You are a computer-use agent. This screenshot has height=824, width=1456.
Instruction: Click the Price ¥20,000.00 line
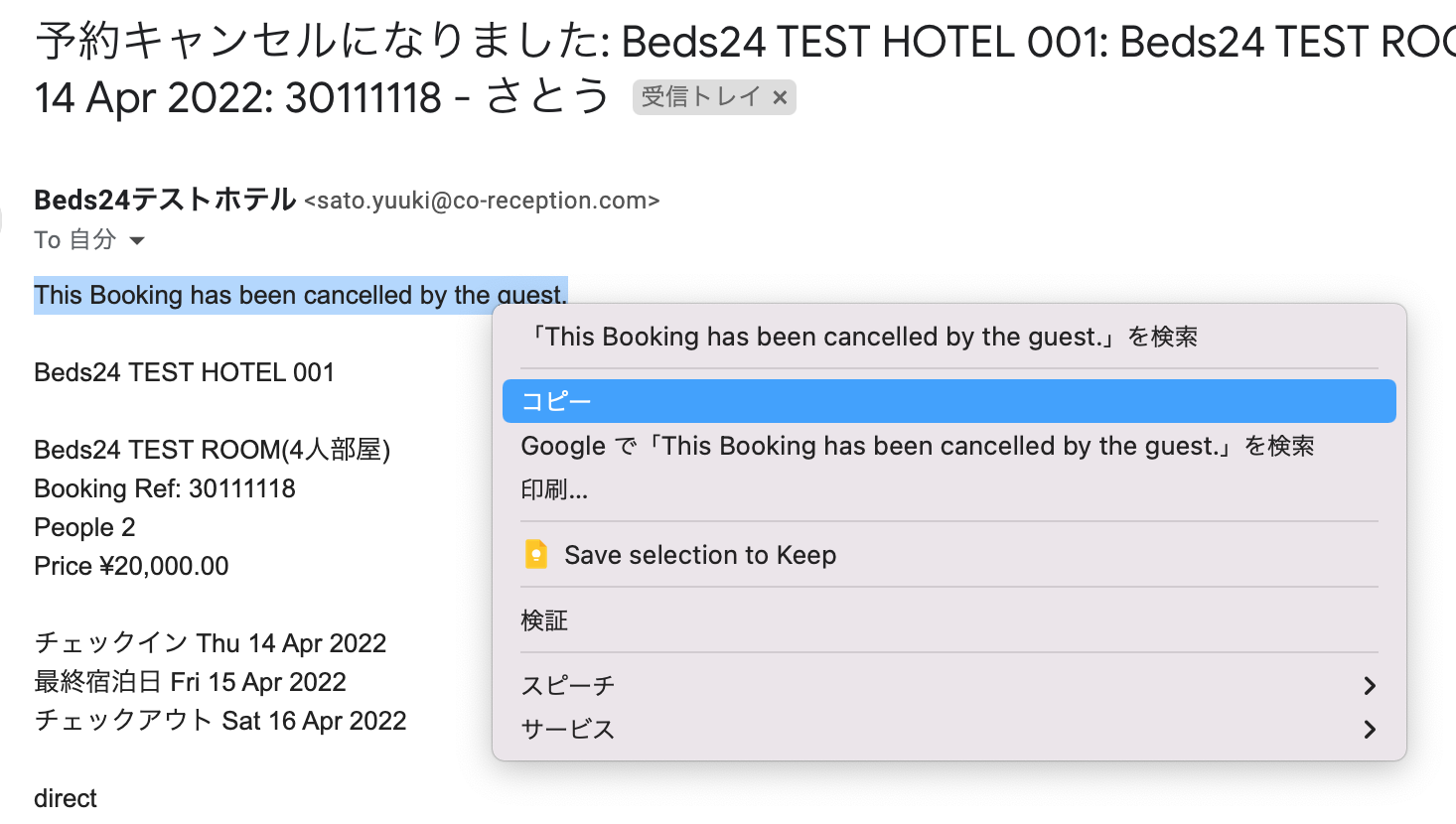(x=131, y=566)
